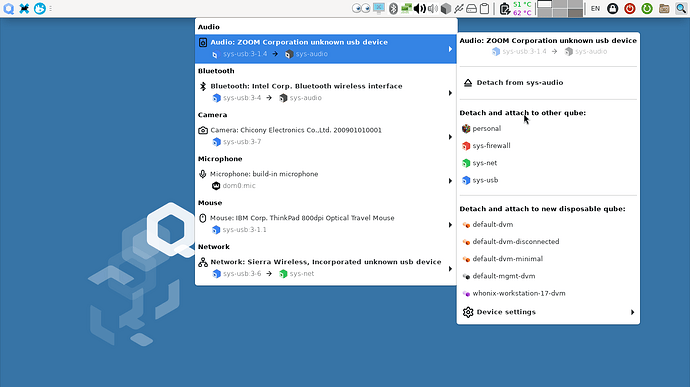Open Device settings

coord(548,312)
